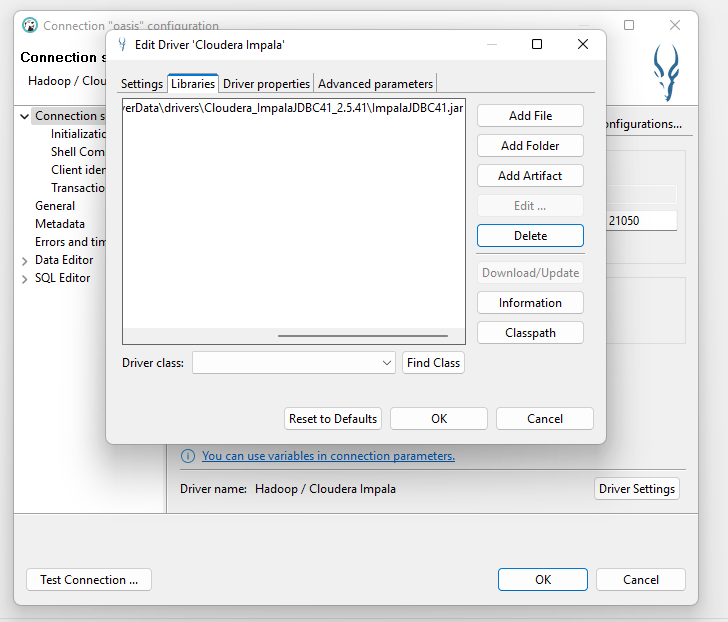728x622 pixels.
Task: Expand the Data Editor tree node
Action: pos(25,261)
